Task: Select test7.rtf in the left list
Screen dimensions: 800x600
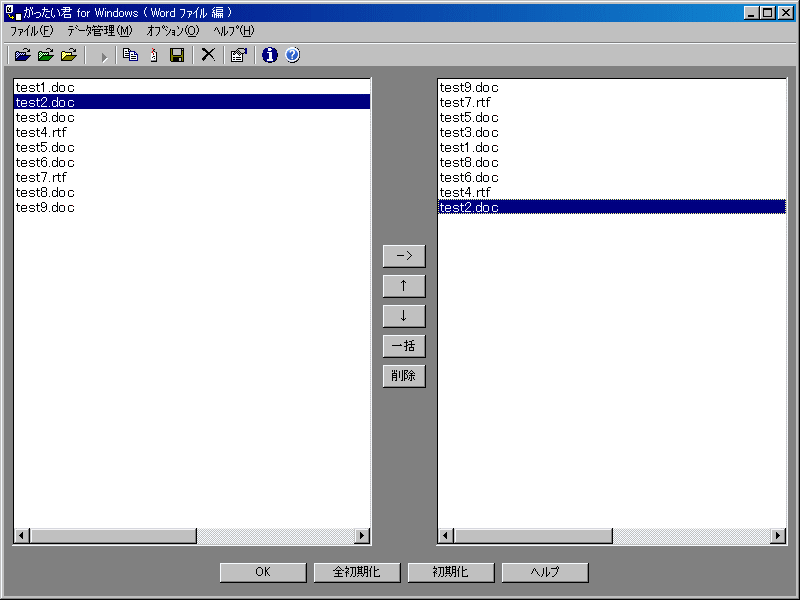Action: click(192, 177)
